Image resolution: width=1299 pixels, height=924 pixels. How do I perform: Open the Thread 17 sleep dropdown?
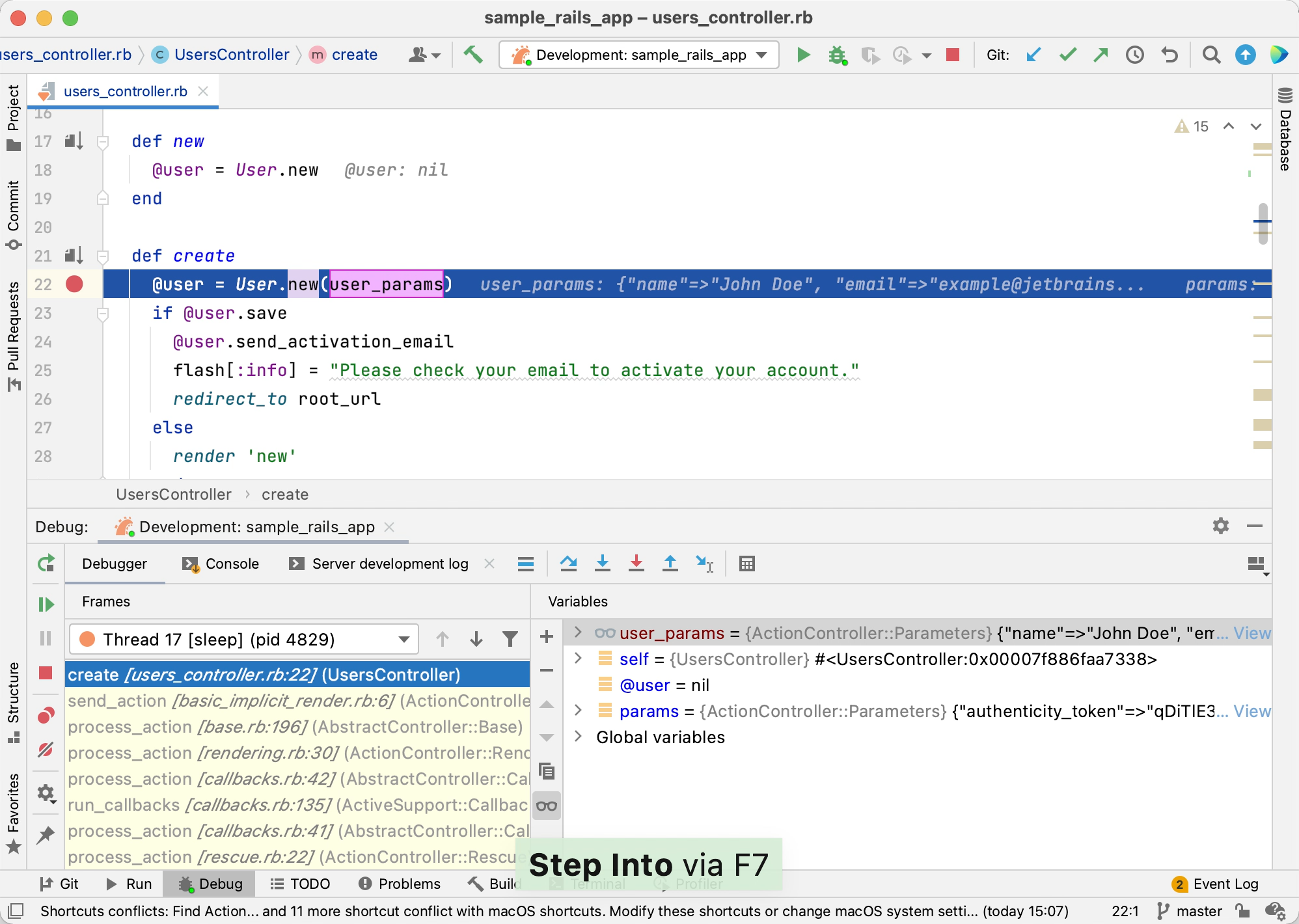(244, 639)
